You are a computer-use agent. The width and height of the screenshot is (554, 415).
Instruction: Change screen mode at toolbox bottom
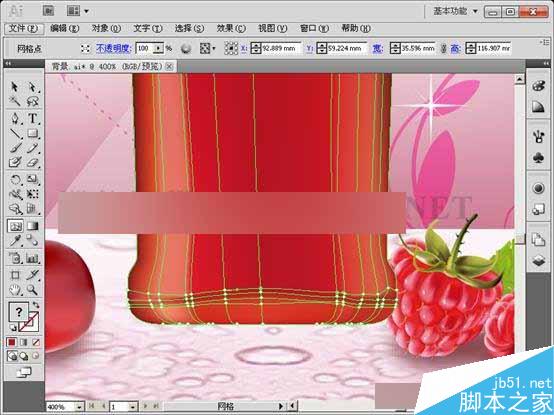point(24,372)
